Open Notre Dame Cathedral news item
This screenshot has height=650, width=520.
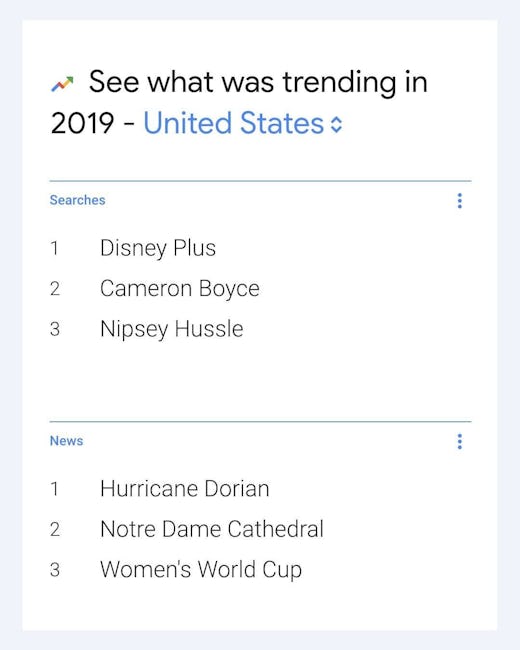pyautogui.click(x=211, y=529)
